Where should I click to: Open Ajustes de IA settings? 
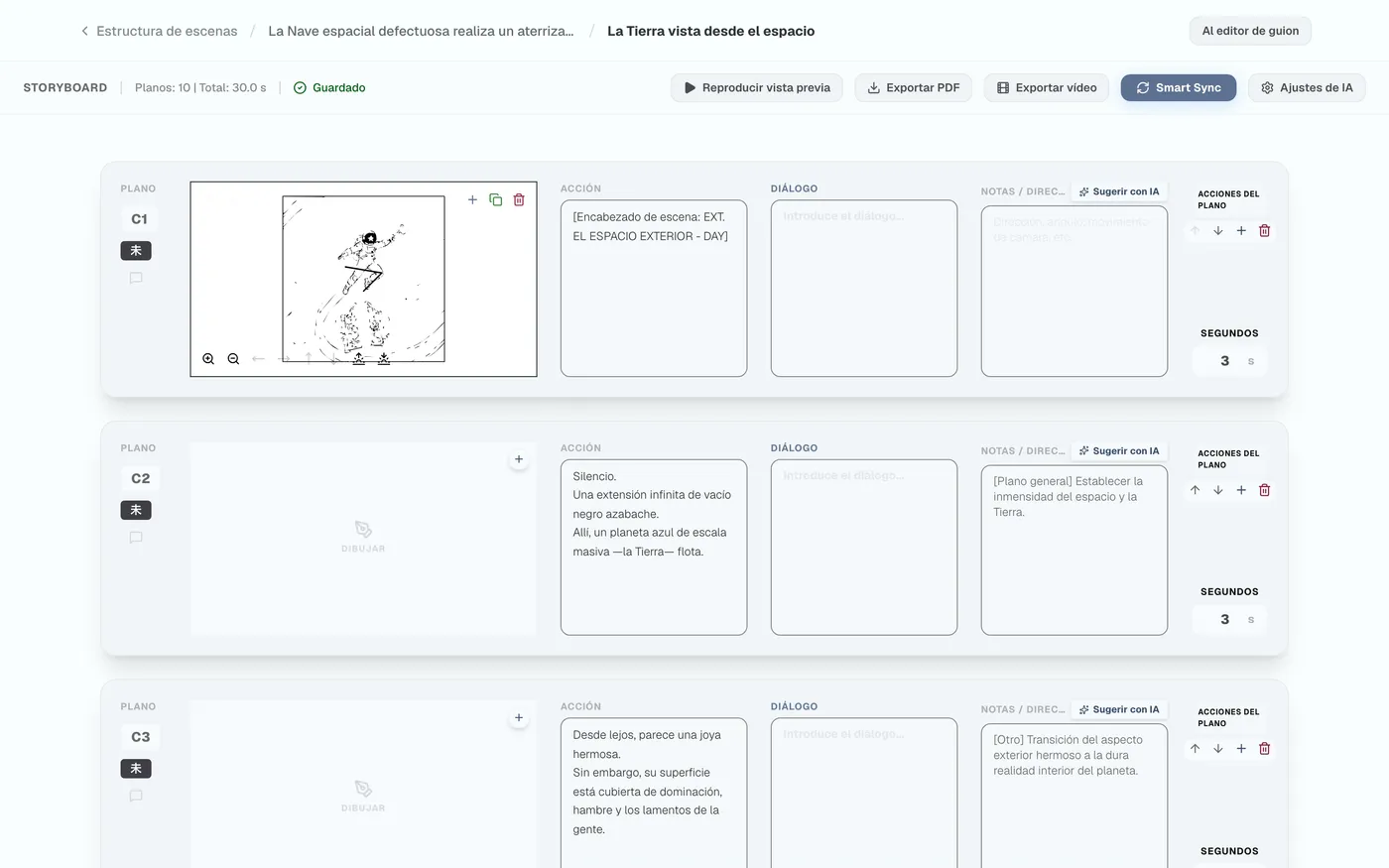[1307, 87]
